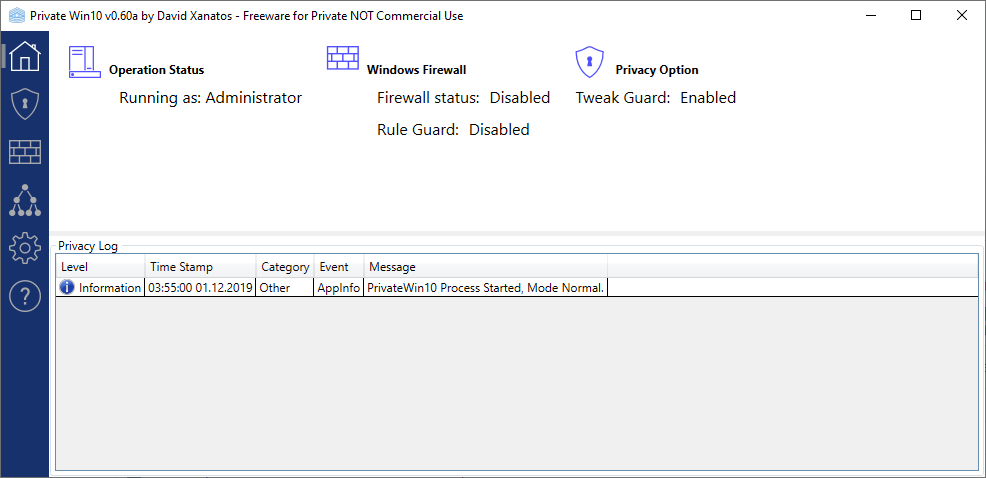The image size is (986, 478).
Task: Click the Tweak Guard 'Enabled' value
Action: [x=708, y=97]
